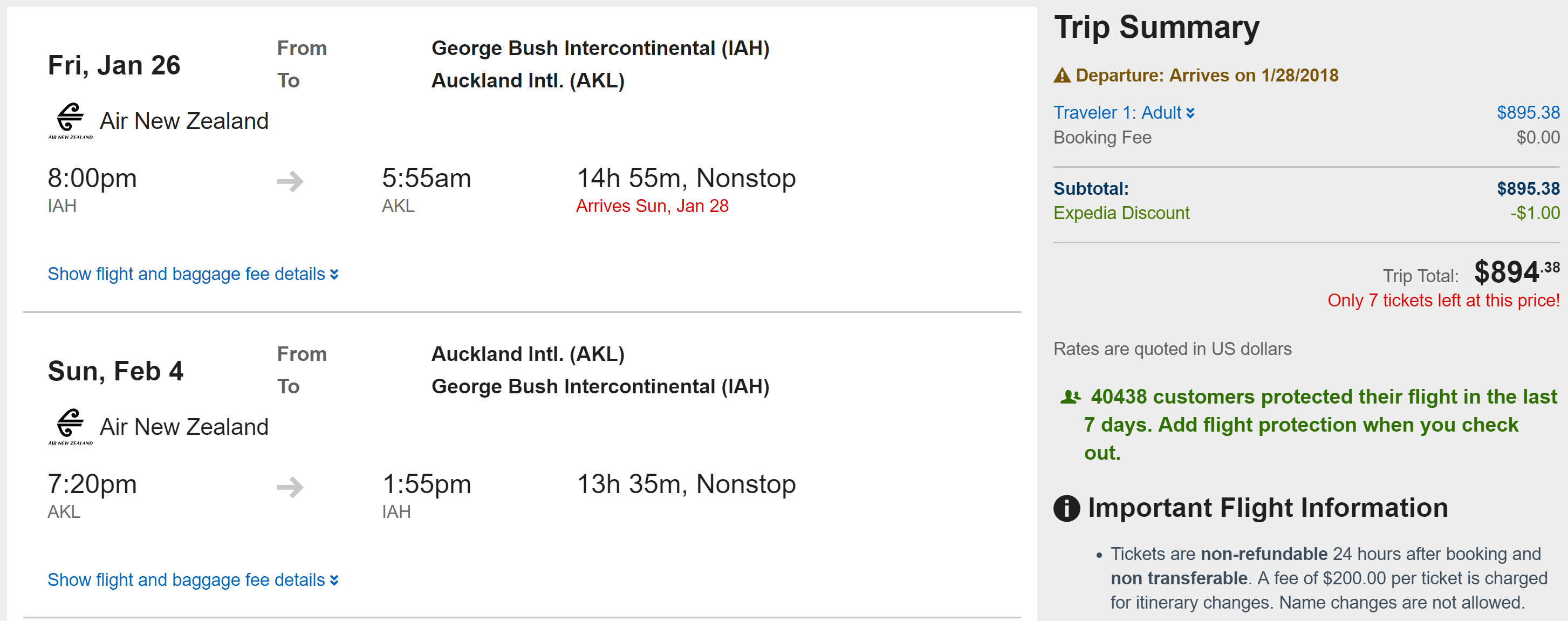
Task: Click the Fri, Jan 26 date heading
Action: pos(114,65)
